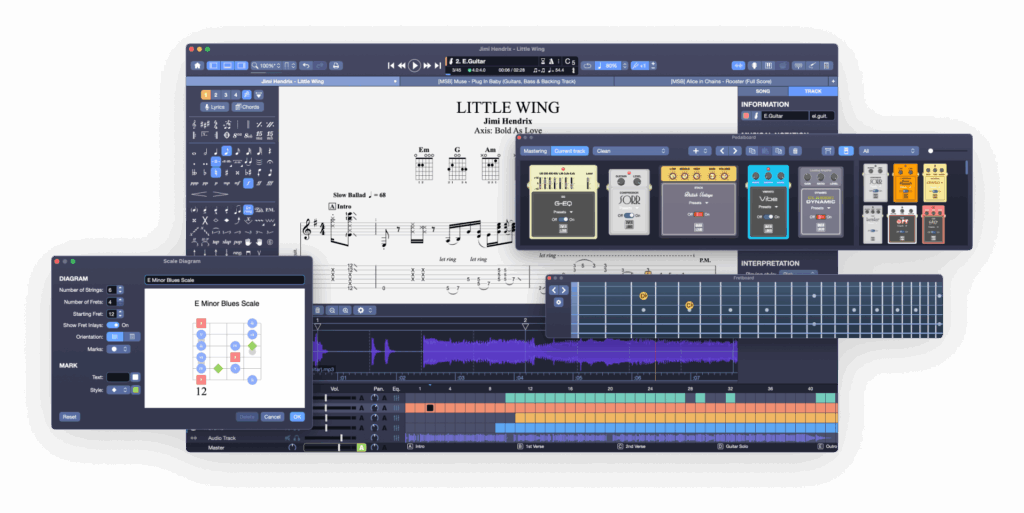Go to previous preset arrow in Pedalboard
Screen dimensions: 1024x513
(x=721, y=151)
